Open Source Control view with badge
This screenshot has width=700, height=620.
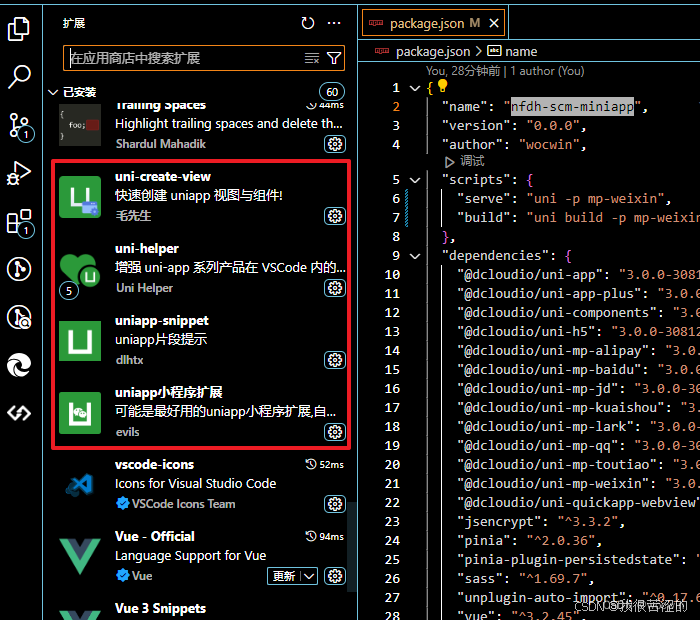tap(20, 127)
